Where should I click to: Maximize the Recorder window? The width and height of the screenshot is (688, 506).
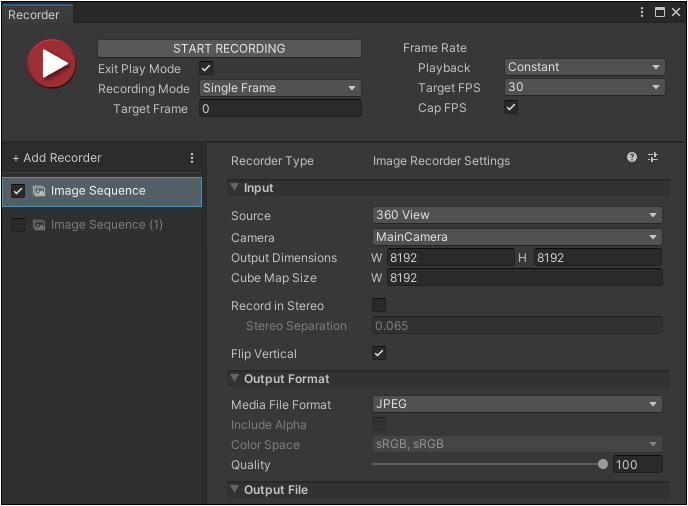coord(659,12)
